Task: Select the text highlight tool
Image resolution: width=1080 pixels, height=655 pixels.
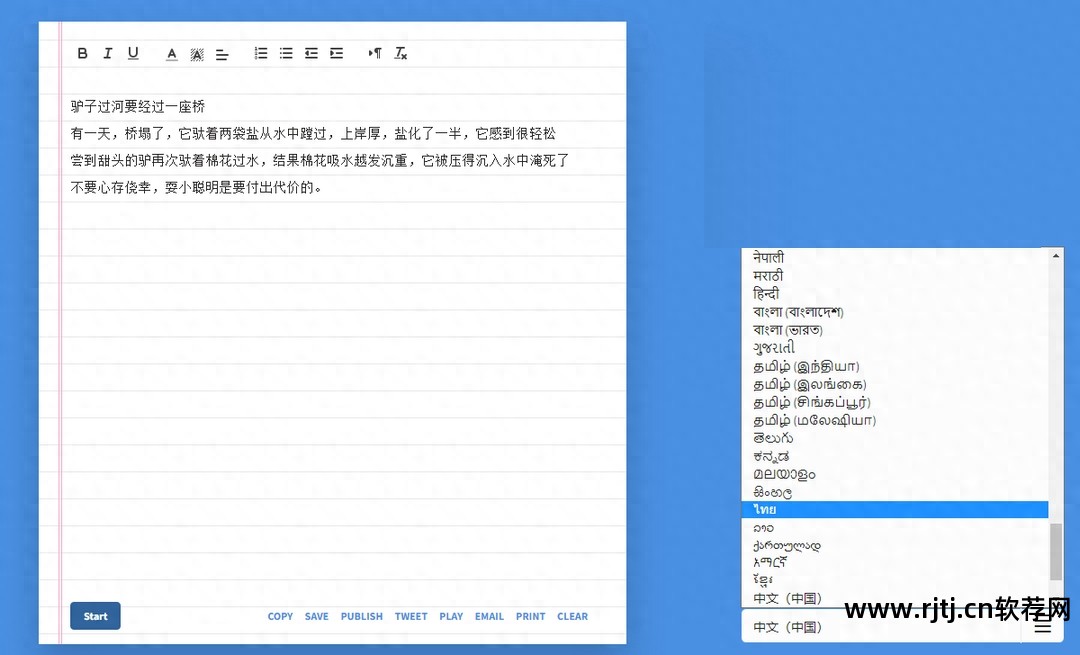Action: pyautogui.click(x=196, y=53)
